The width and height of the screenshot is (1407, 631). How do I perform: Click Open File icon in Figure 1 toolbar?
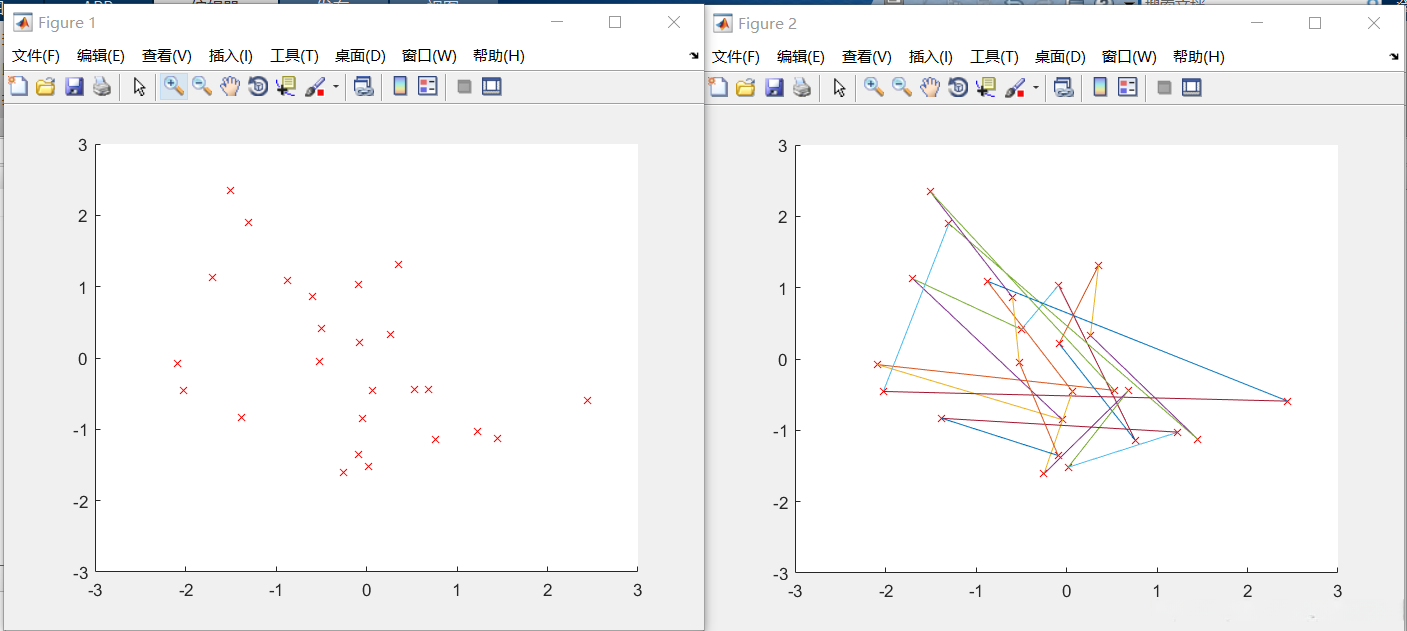(46, 87)
